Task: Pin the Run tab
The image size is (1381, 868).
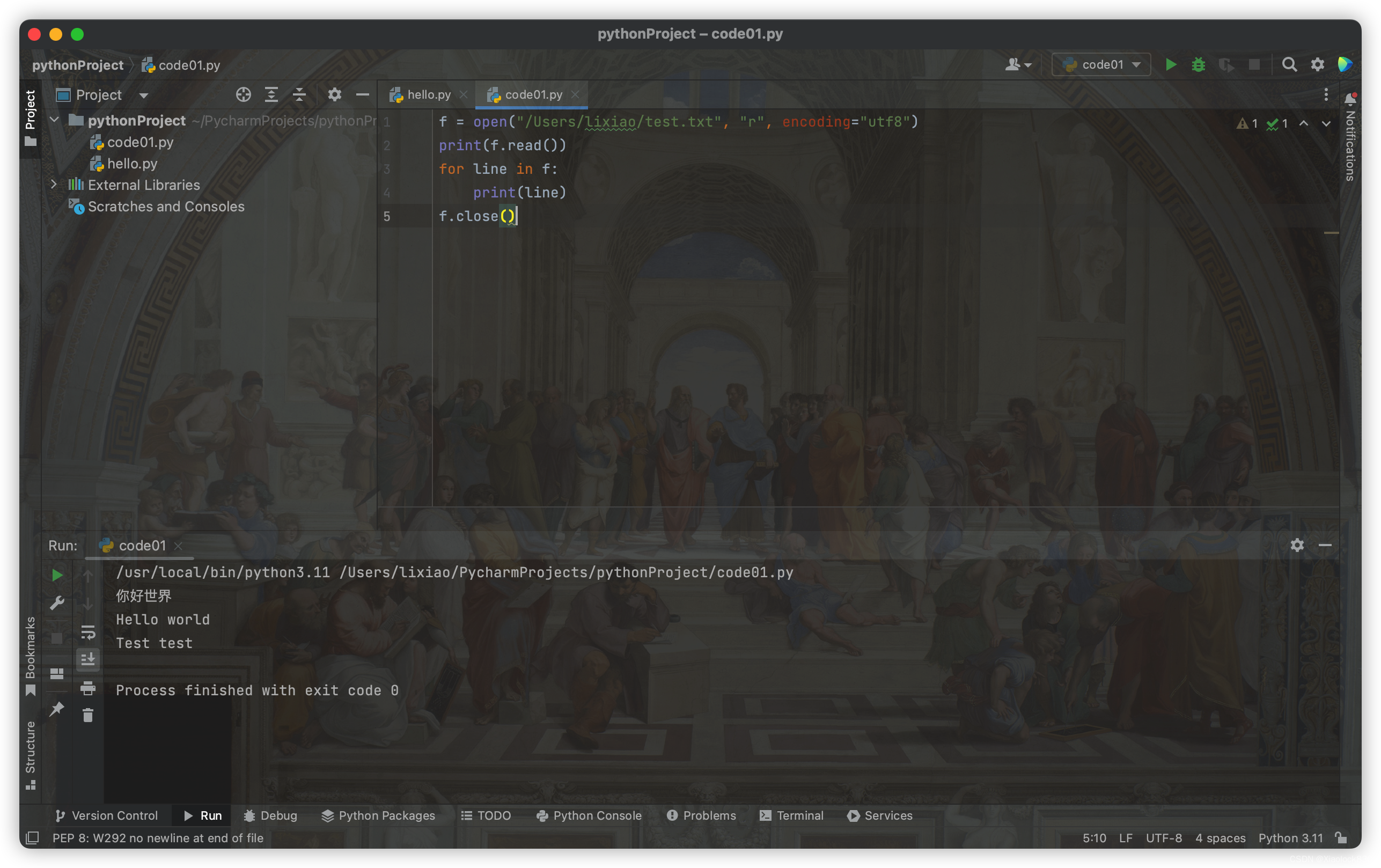Action: pos(57,709)
